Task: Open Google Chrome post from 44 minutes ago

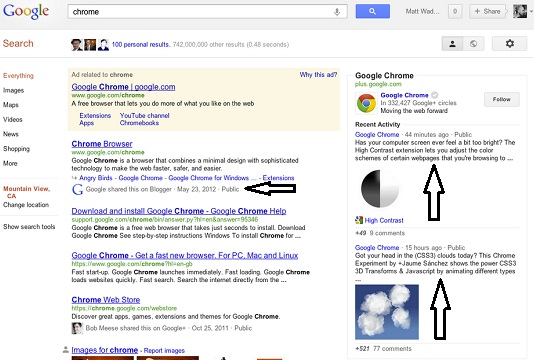Action: (377, 135)
